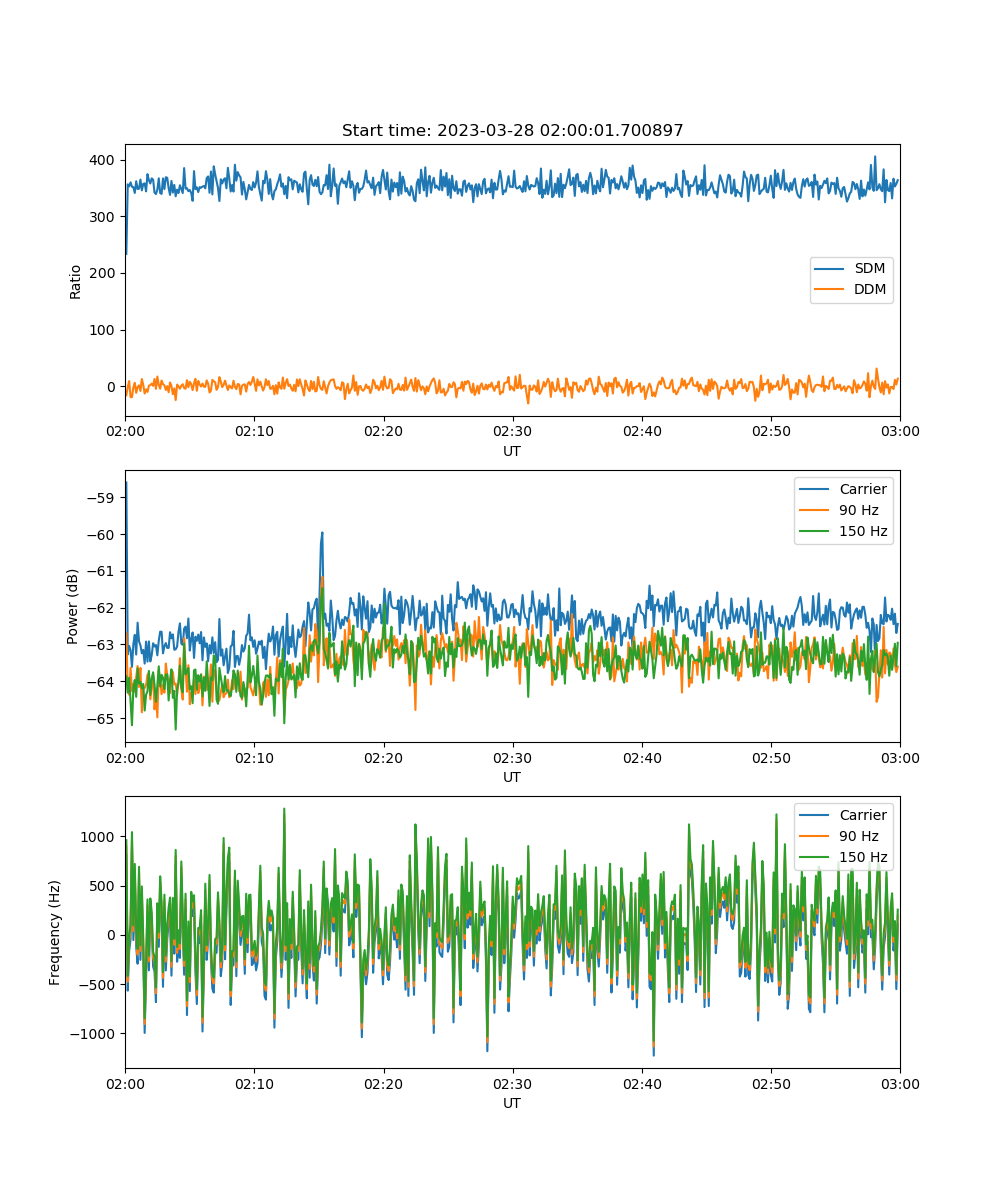This screenshot has height=1200, width=1000.
Task: Select the Ratio y-axis label
Action: click(x=76, y=281)
